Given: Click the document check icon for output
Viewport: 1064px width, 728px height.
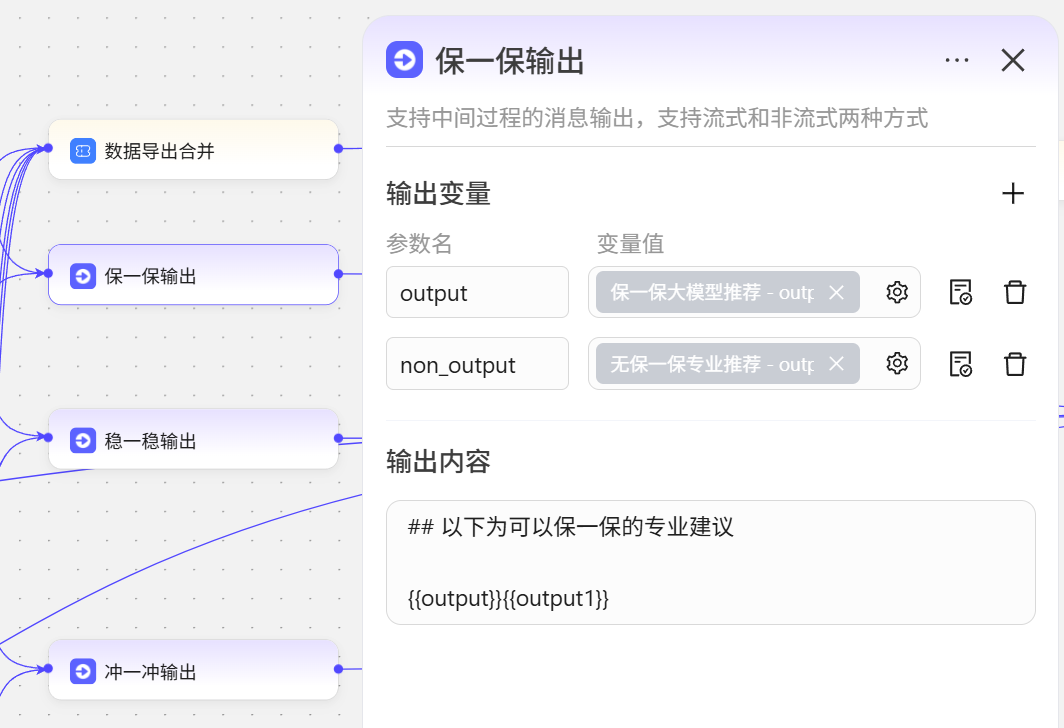Looking at the screenshot, I should (960, 292).
